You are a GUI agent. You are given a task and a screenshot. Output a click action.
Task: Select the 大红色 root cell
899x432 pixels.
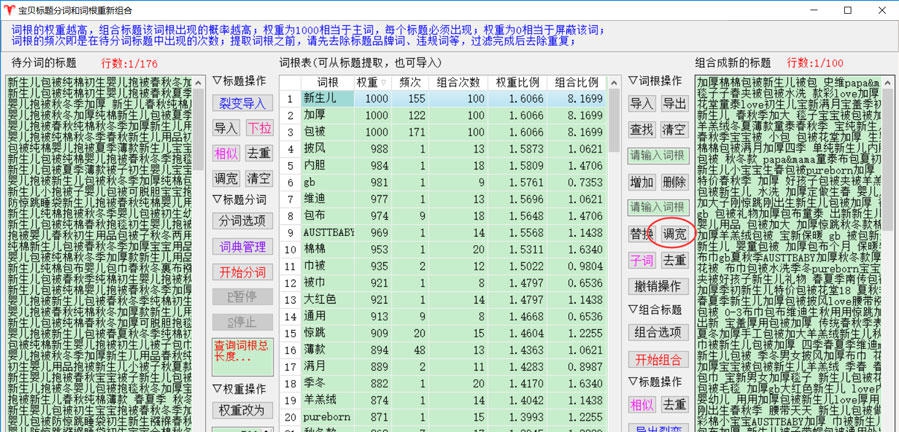tap(327, 299)
